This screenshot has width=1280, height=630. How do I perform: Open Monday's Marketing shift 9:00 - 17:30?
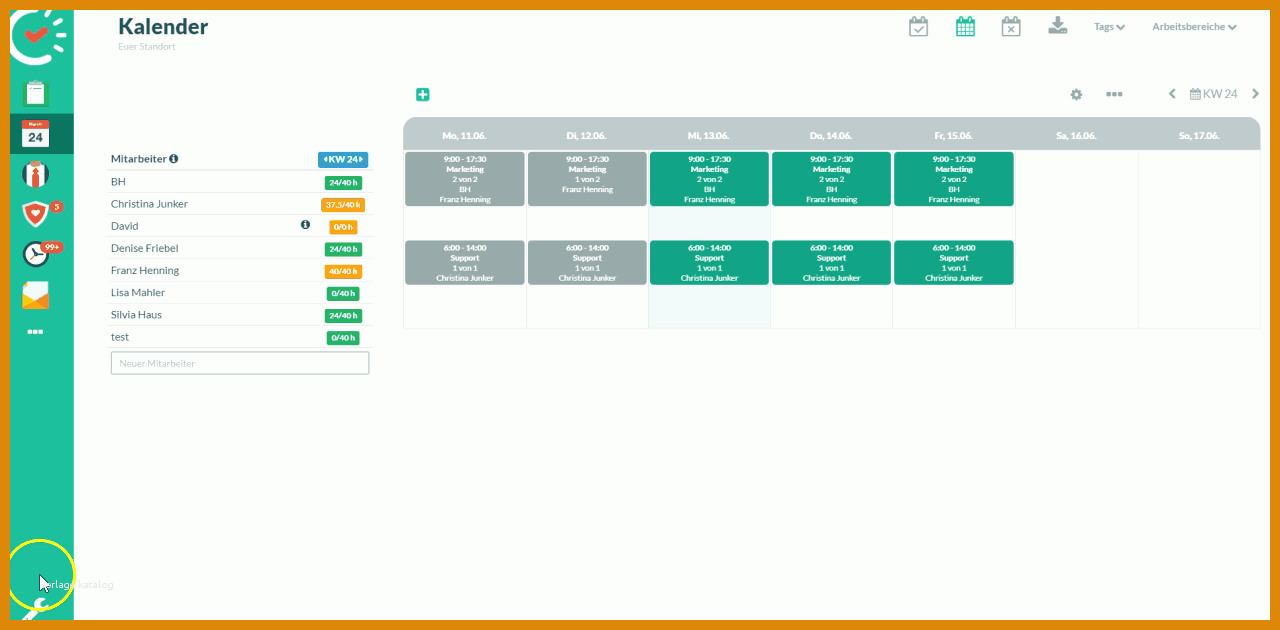465,179
